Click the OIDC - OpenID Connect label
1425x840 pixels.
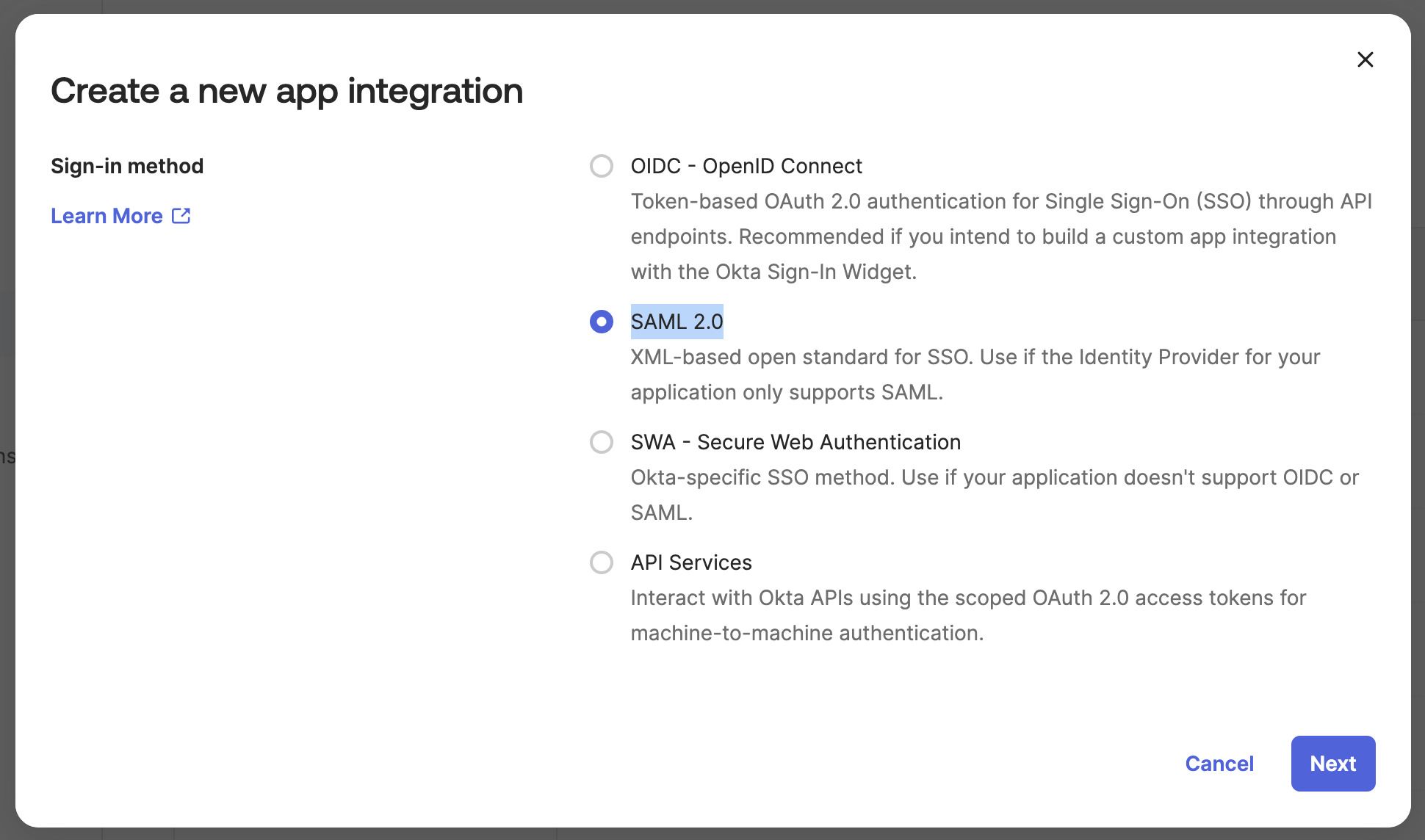(746, 166)
